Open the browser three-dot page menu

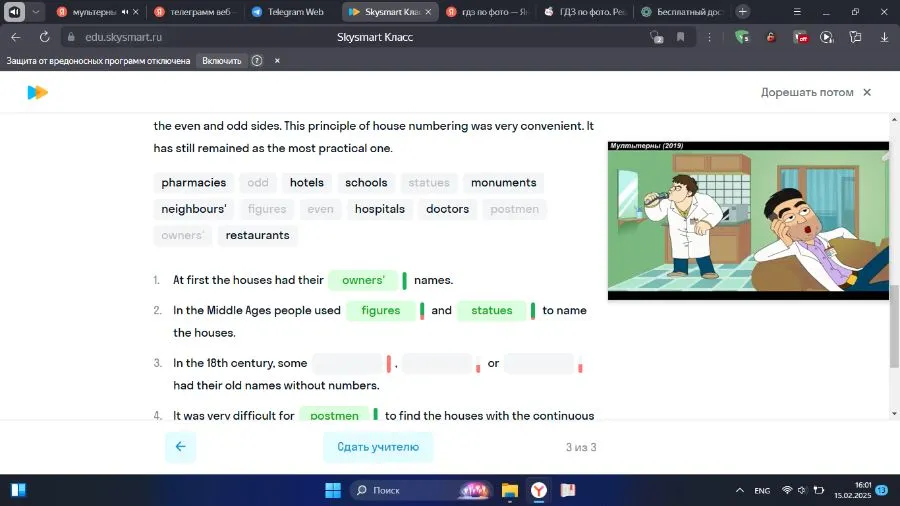[709, 37]
